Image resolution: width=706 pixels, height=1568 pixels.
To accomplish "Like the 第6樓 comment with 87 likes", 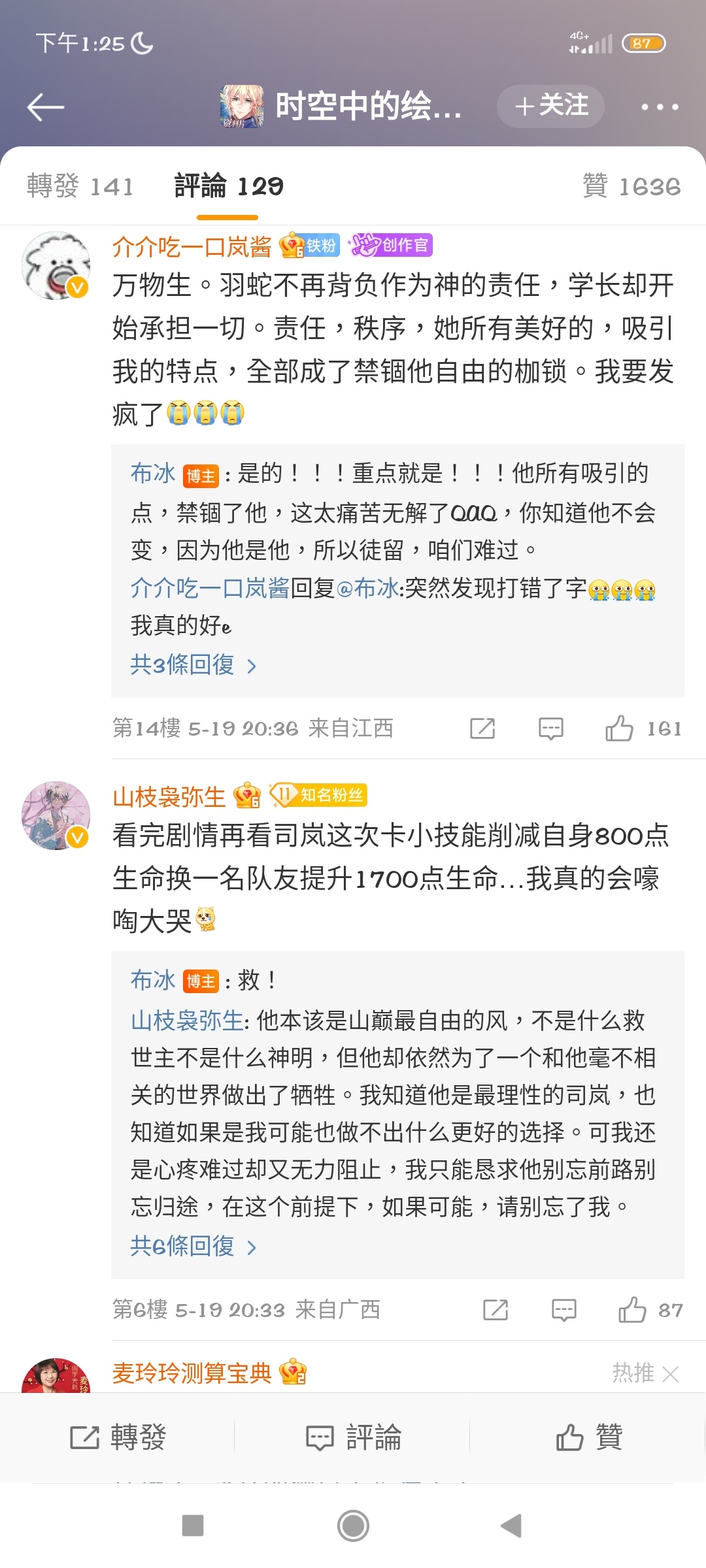I will tap(632, 1310).
